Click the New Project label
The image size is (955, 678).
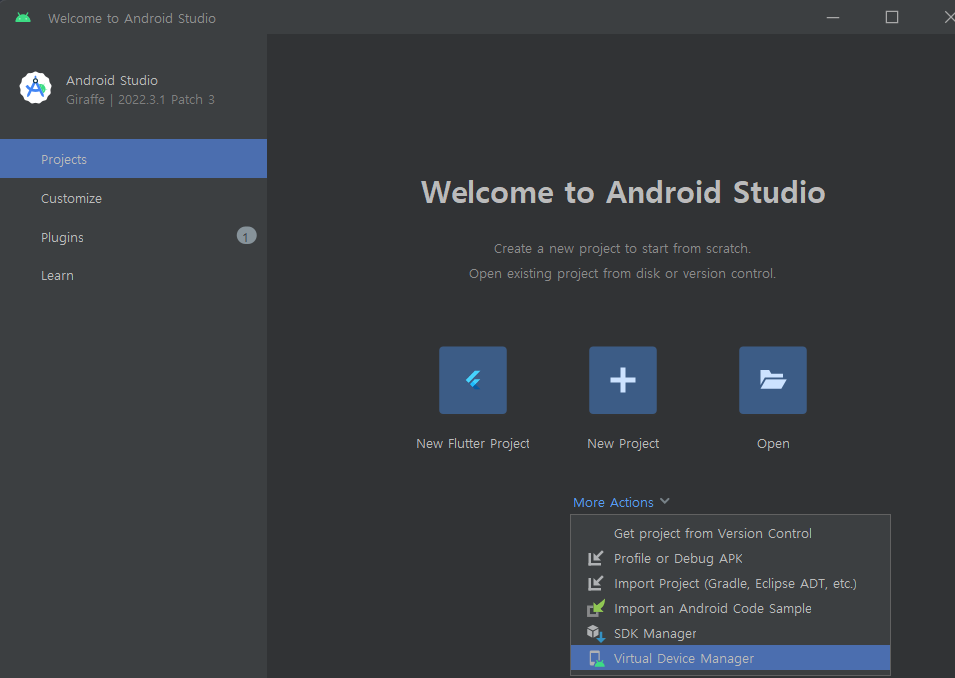(x=622, y=443)
